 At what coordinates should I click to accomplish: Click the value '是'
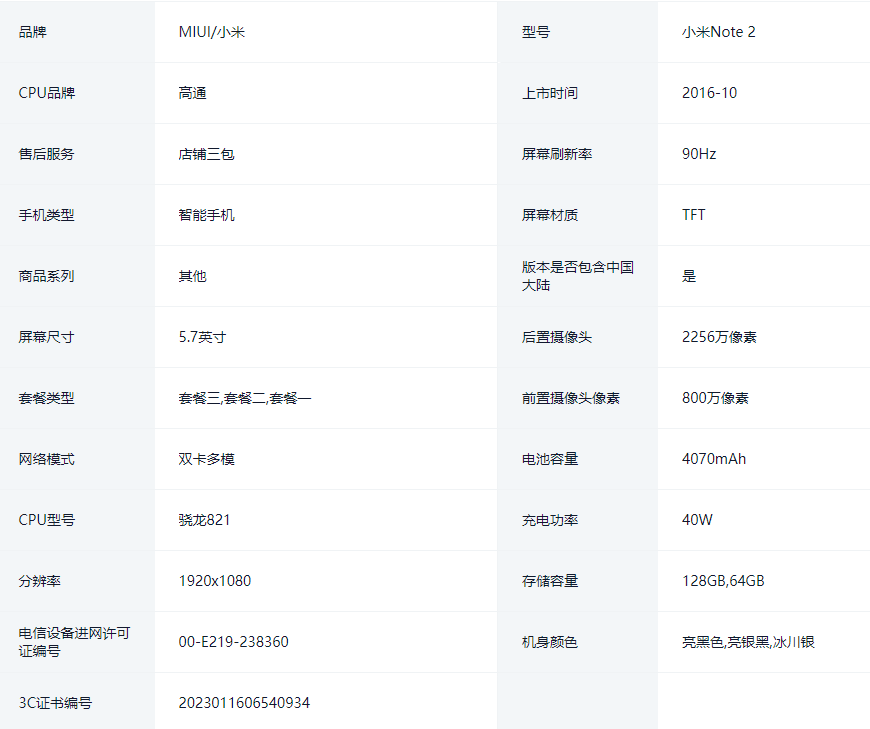point(689,276)
